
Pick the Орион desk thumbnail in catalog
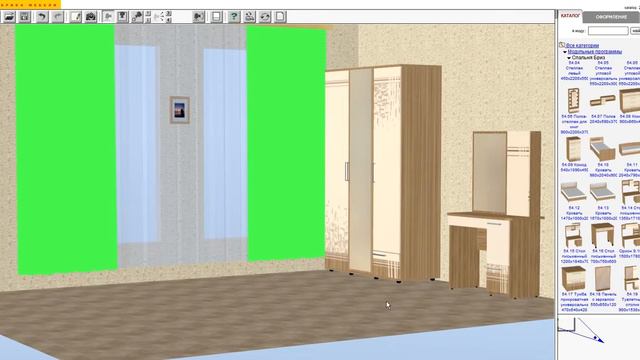coord(631,236)
